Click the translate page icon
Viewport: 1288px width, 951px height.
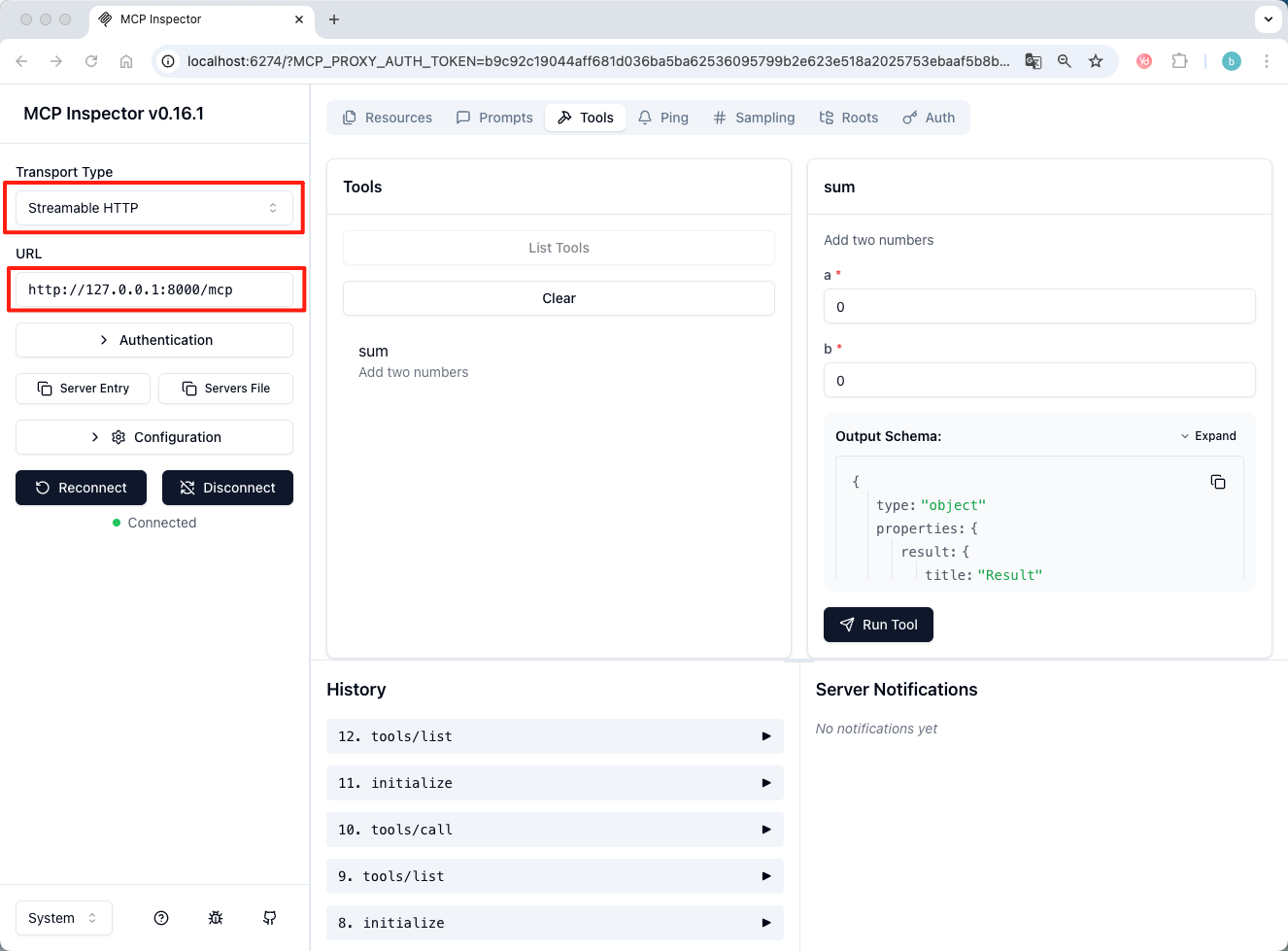tap(1034, 61)
